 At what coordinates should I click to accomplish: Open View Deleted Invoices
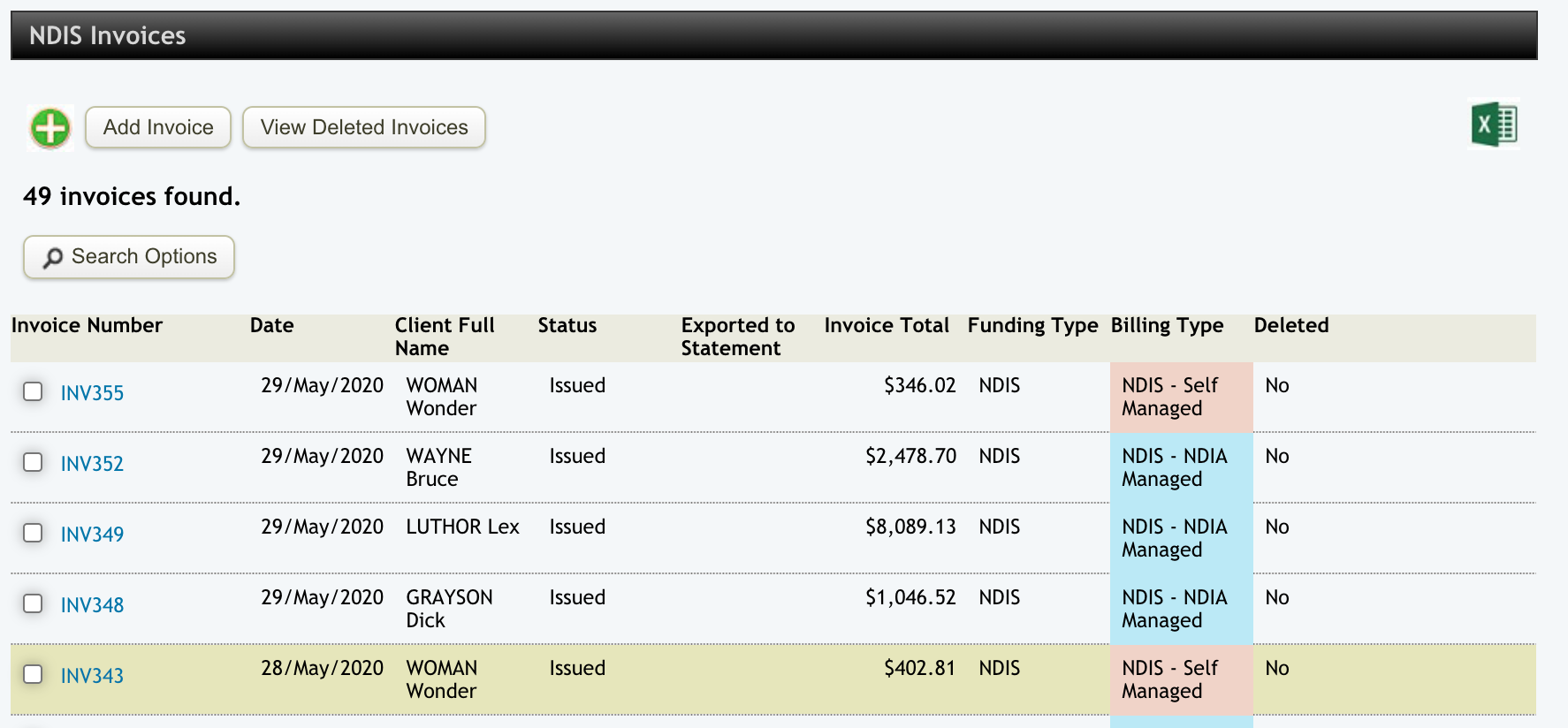364,127
